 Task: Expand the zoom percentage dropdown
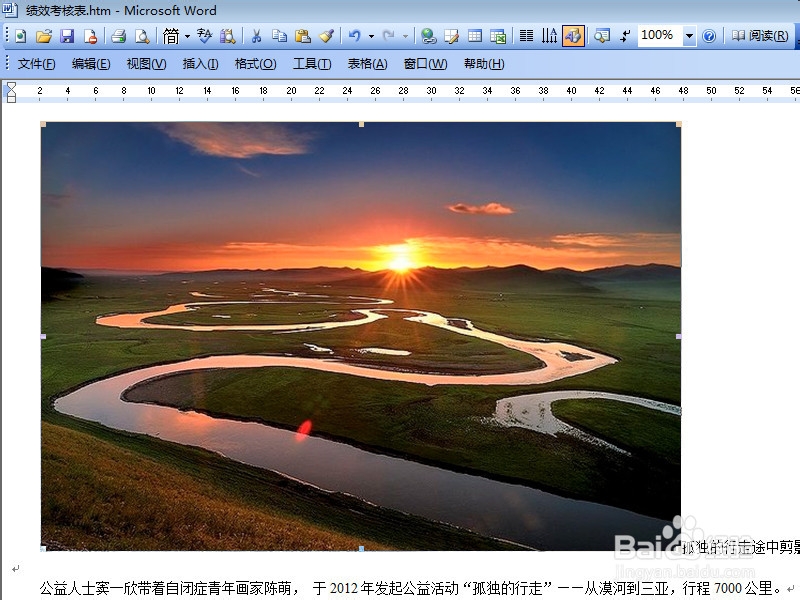click(689, 36)
